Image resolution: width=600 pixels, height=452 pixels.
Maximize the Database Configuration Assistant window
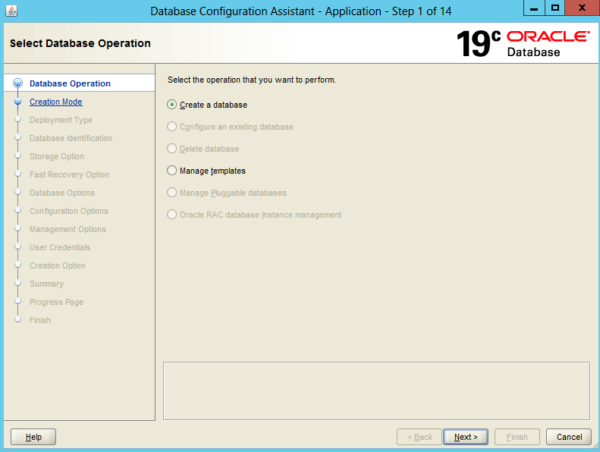tap(554, 8)
